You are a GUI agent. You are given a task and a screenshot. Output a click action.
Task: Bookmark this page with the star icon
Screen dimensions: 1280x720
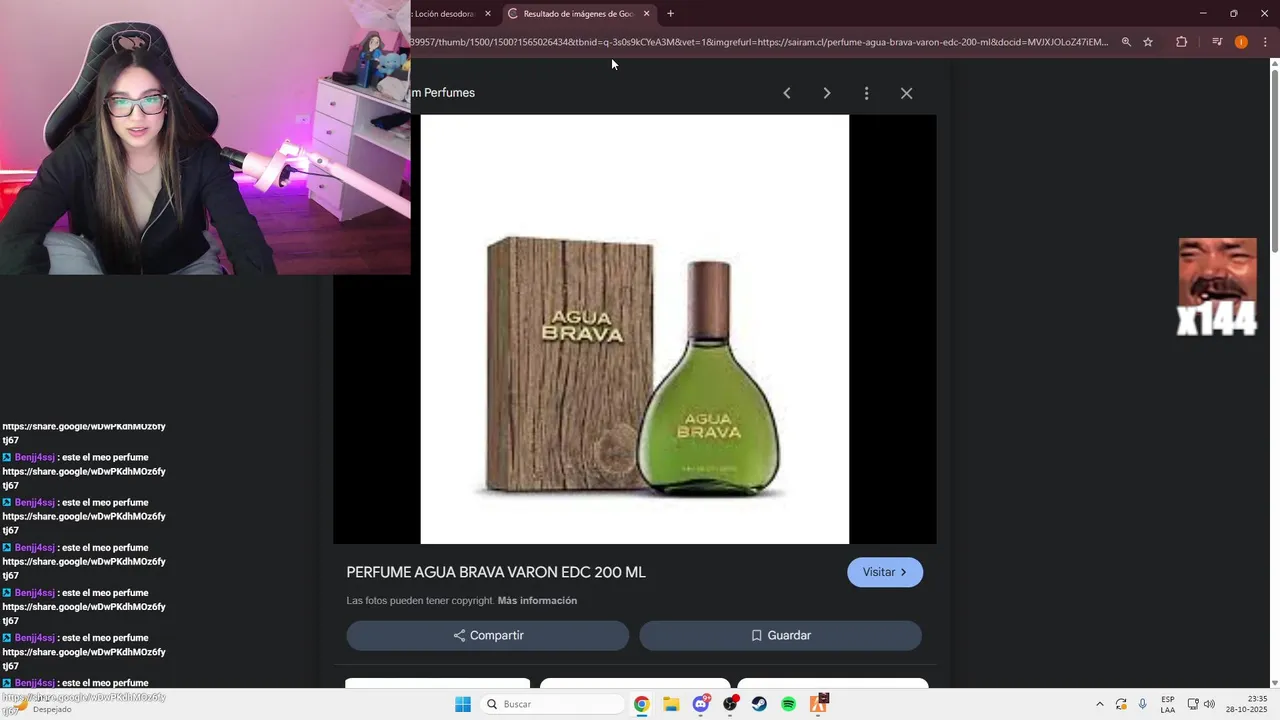1148,42
